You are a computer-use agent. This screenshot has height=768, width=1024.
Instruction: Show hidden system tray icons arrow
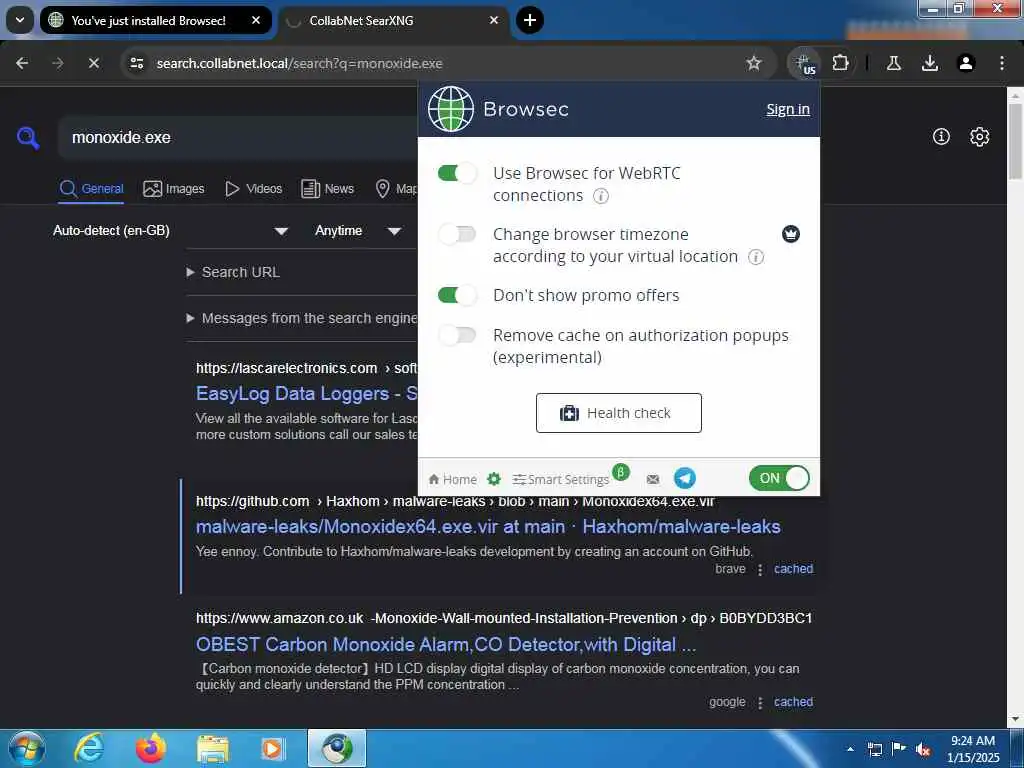(850, 749)
